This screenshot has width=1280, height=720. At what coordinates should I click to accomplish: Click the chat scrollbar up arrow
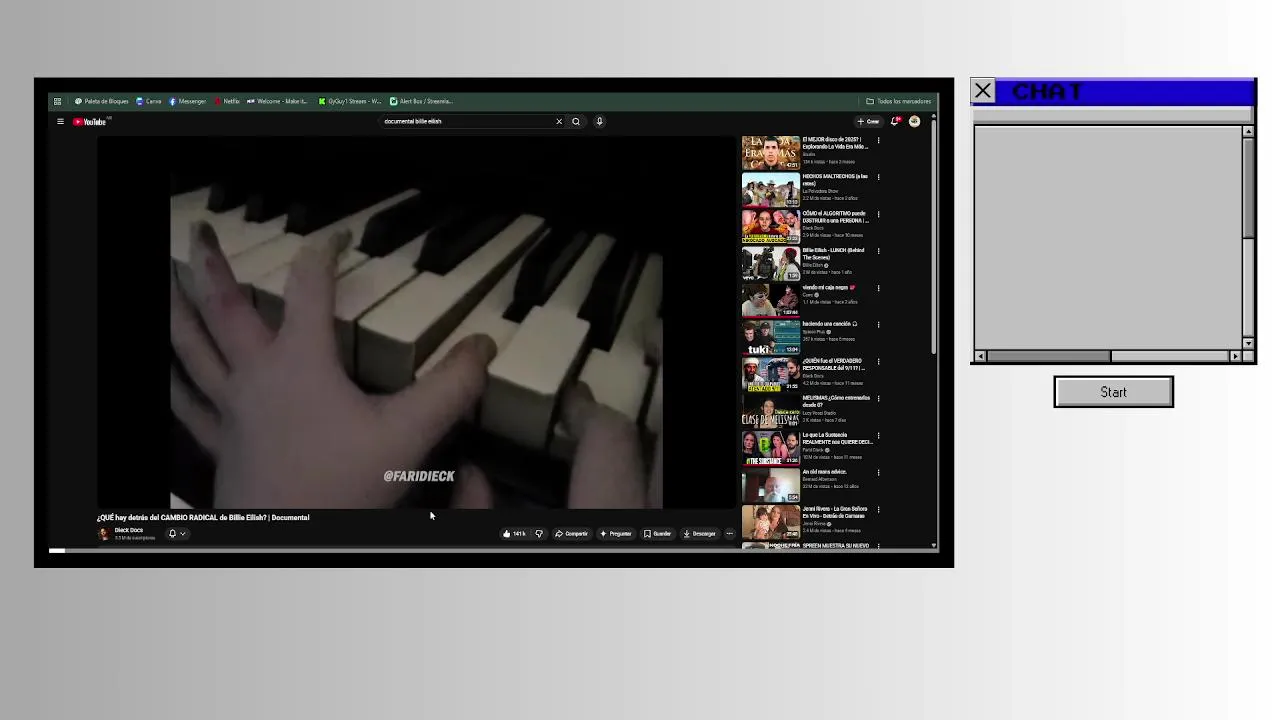1248,132
